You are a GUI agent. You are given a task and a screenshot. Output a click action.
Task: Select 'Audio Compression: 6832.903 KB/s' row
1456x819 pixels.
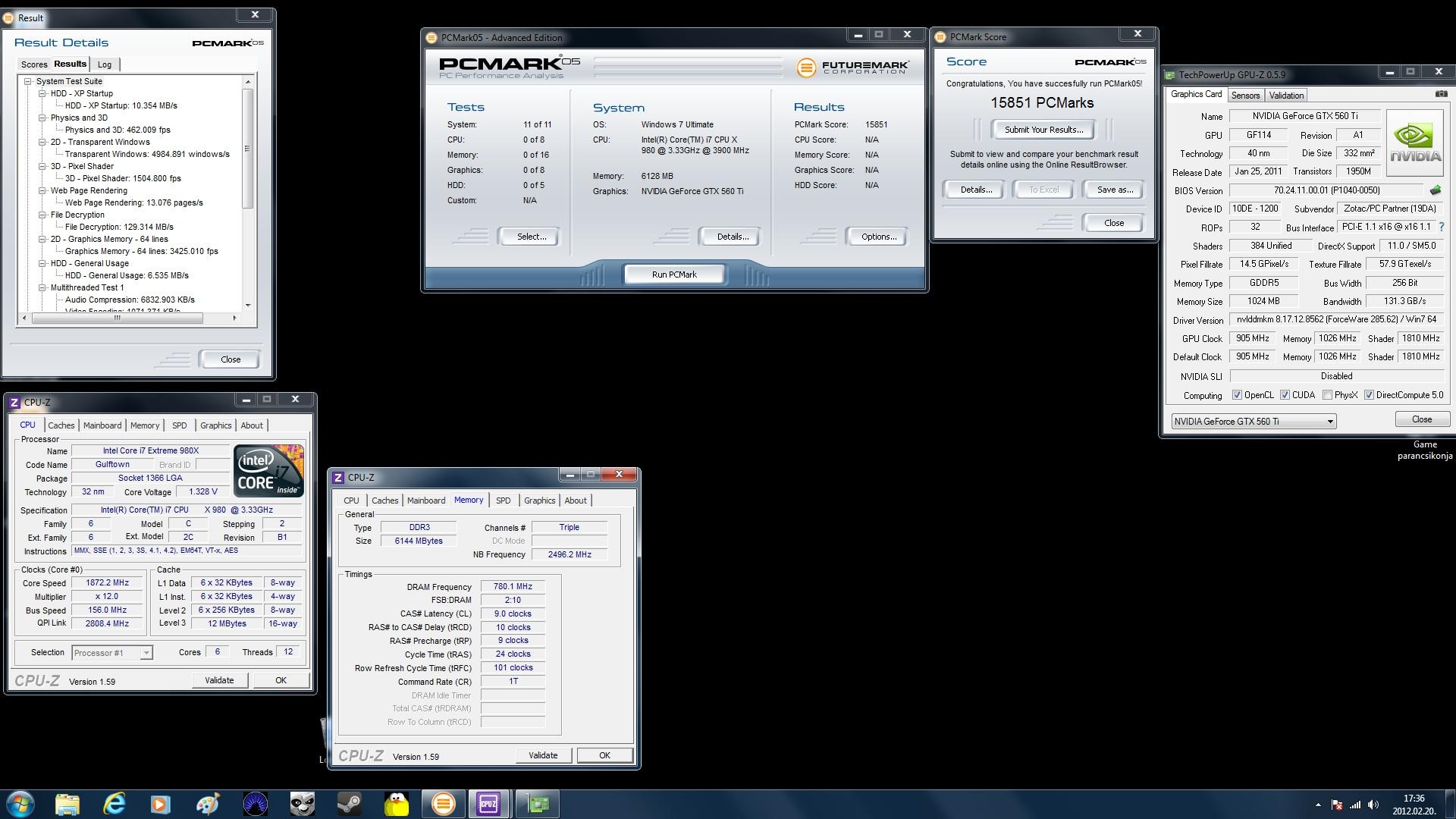click(130, 300)
